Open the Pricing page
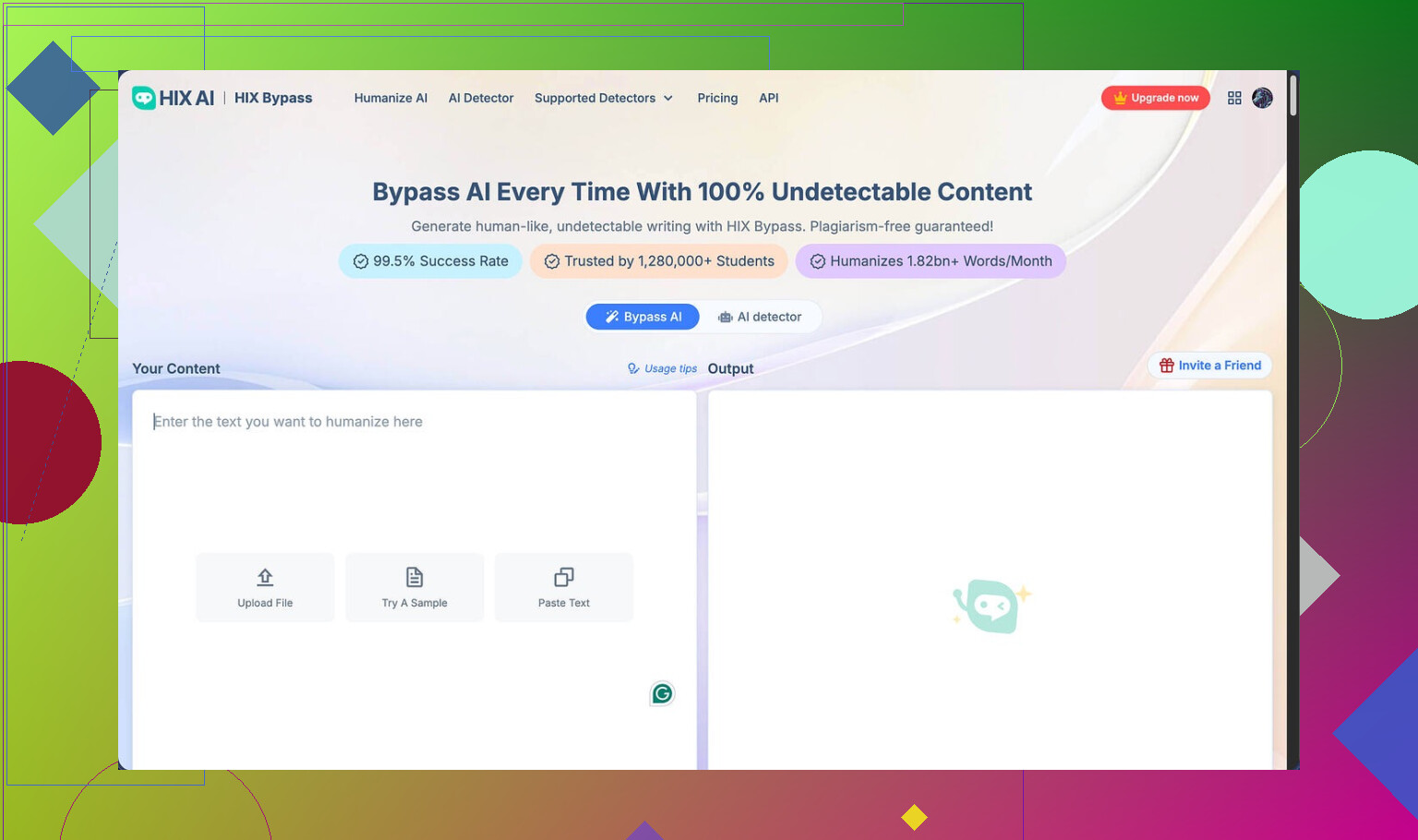Image resolution: width=1418 pixels, height=840 pixels. (717, 98)
